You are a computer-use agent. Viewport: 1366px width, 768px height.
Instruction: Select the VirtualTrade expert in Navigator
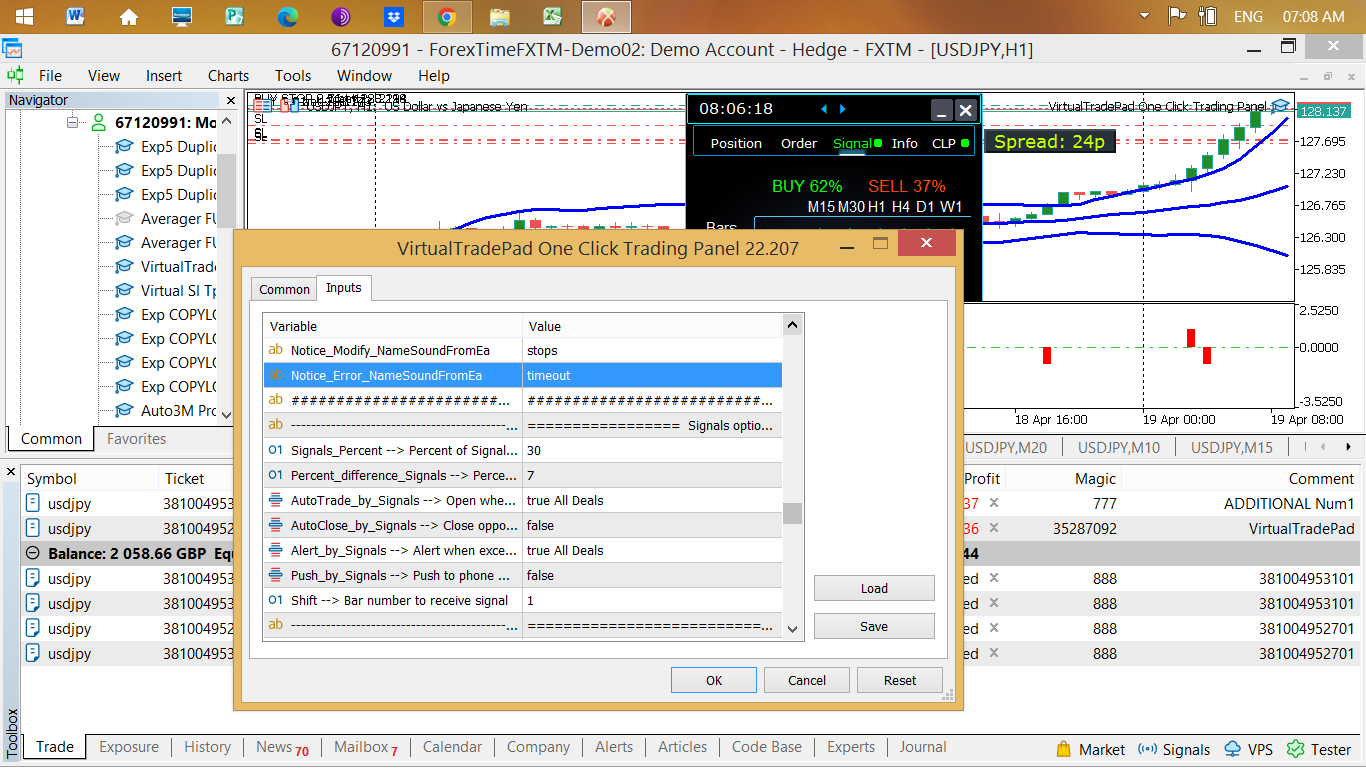[166, 266]
